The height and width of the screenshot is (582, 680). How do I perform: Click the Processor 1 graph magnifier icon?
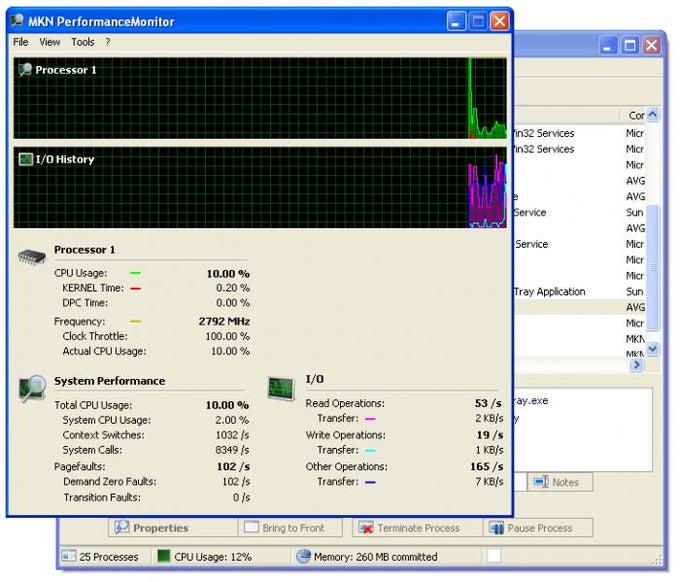[25, 69]
